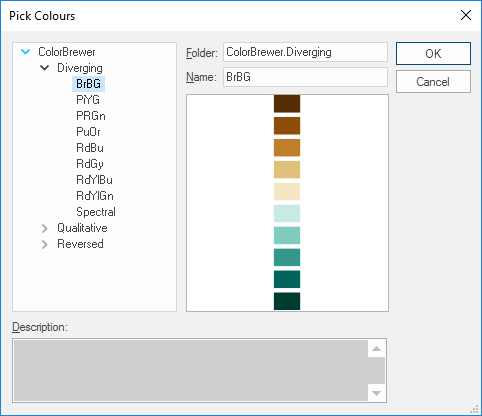Pick the RdBu palette
This screenshot has height=416, width=482.
click(90, 148)
